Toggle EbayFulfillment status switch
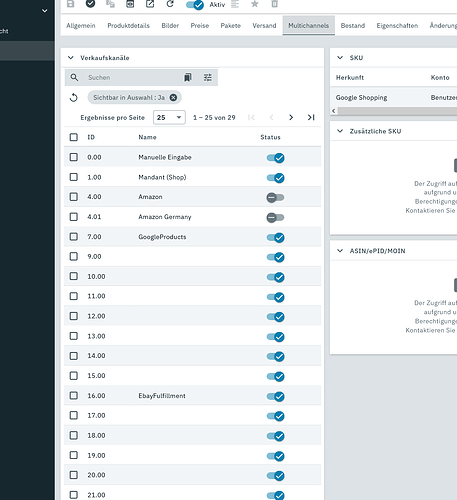 point(275,396)
